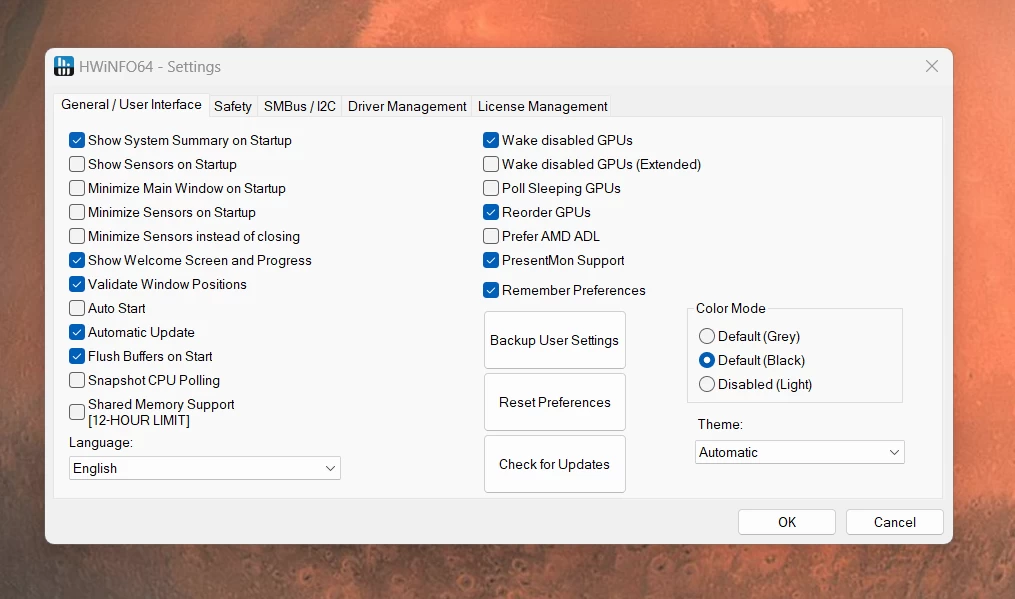1015x599 pixels.
Task: Click the HWiNFO64 app icon in title bar
Action: (63, 66)
